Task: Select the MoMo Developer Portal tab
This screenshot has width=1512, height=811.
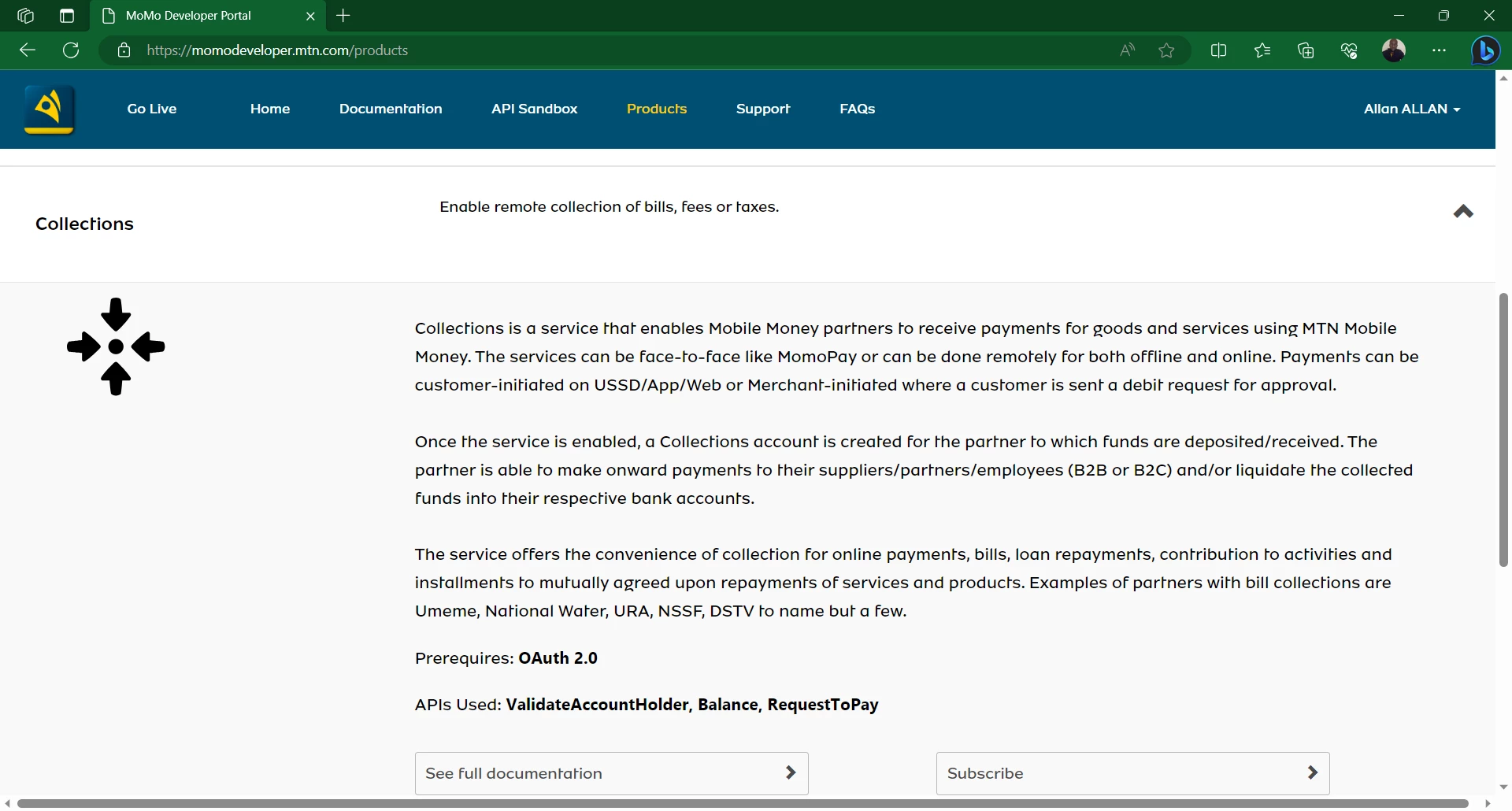Action: (x=209, y=16)
